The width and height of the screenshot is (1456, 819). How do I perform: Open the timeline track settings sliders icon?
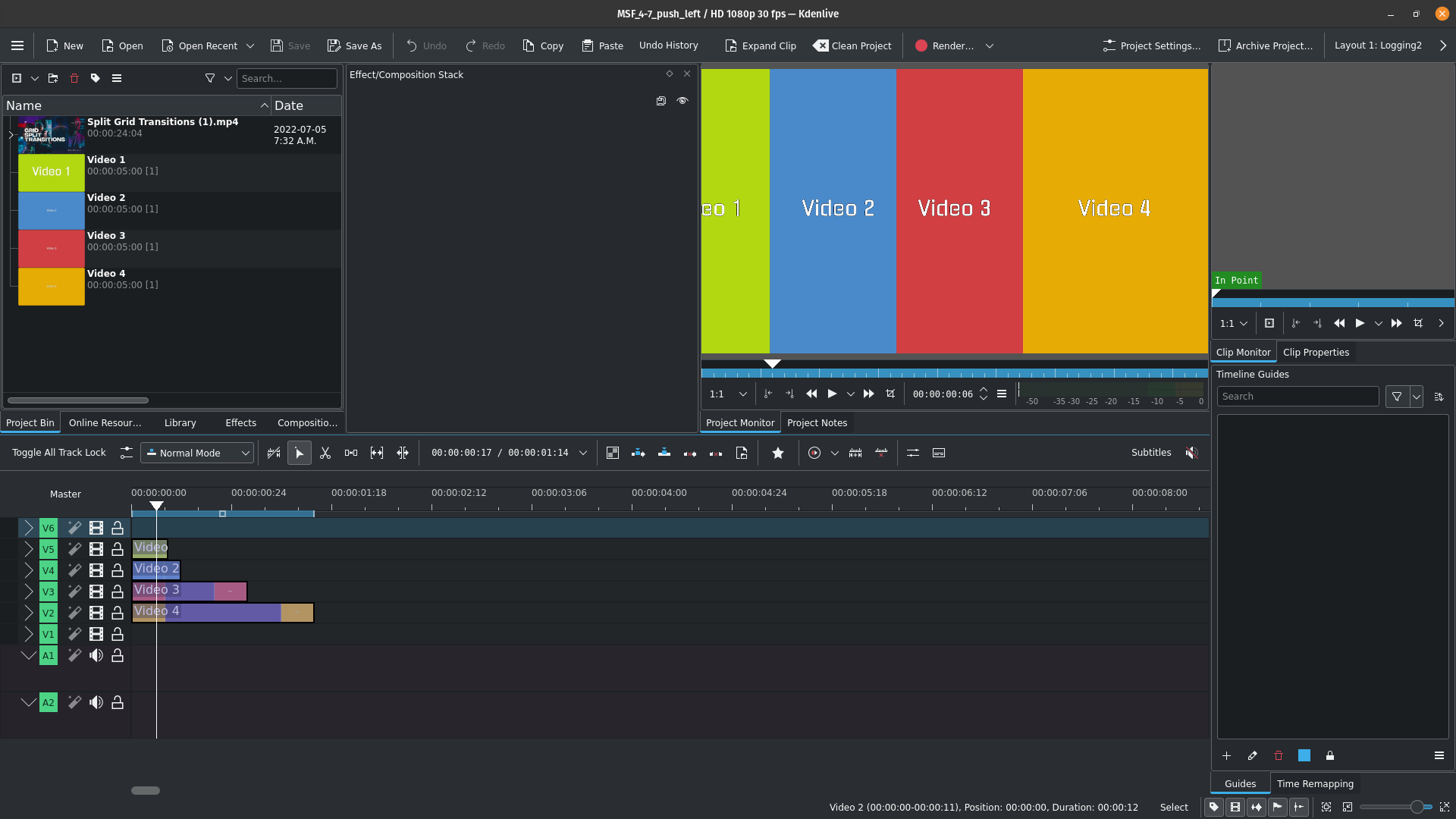[913, 453]
